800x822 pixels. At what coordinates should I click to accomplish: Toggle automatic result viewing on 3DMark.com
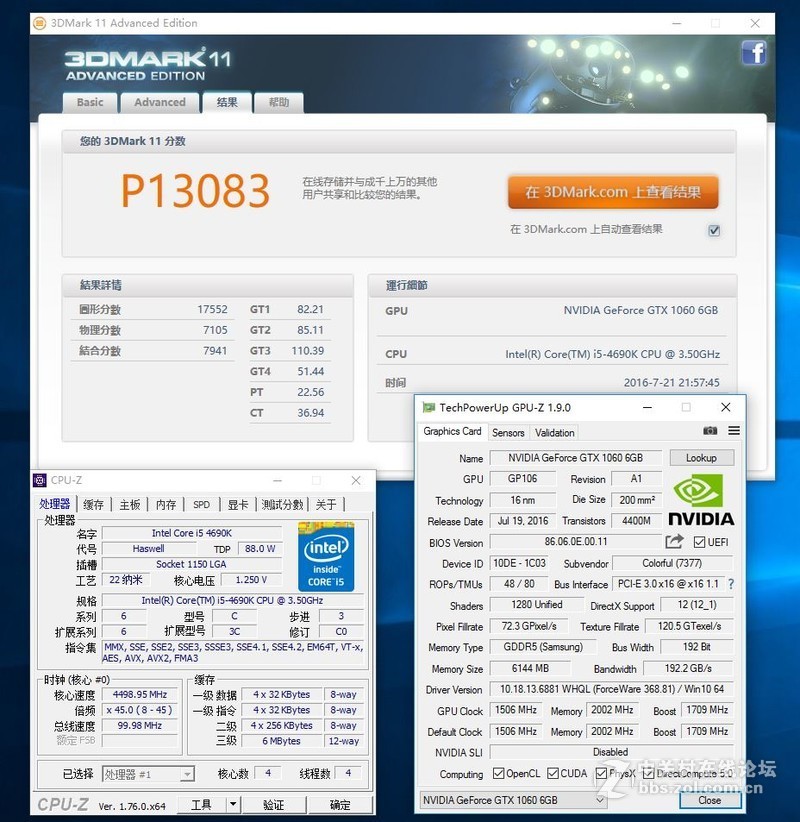click(x=713, y=228)
